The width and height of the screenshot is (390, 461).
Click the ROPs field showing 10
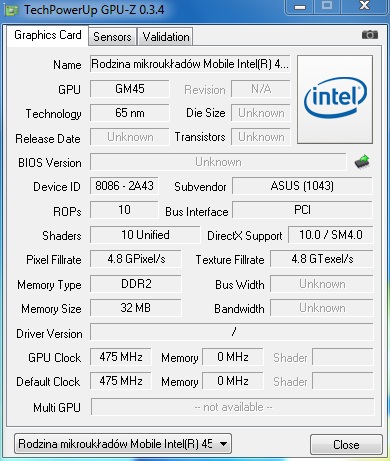pos(124,210)
